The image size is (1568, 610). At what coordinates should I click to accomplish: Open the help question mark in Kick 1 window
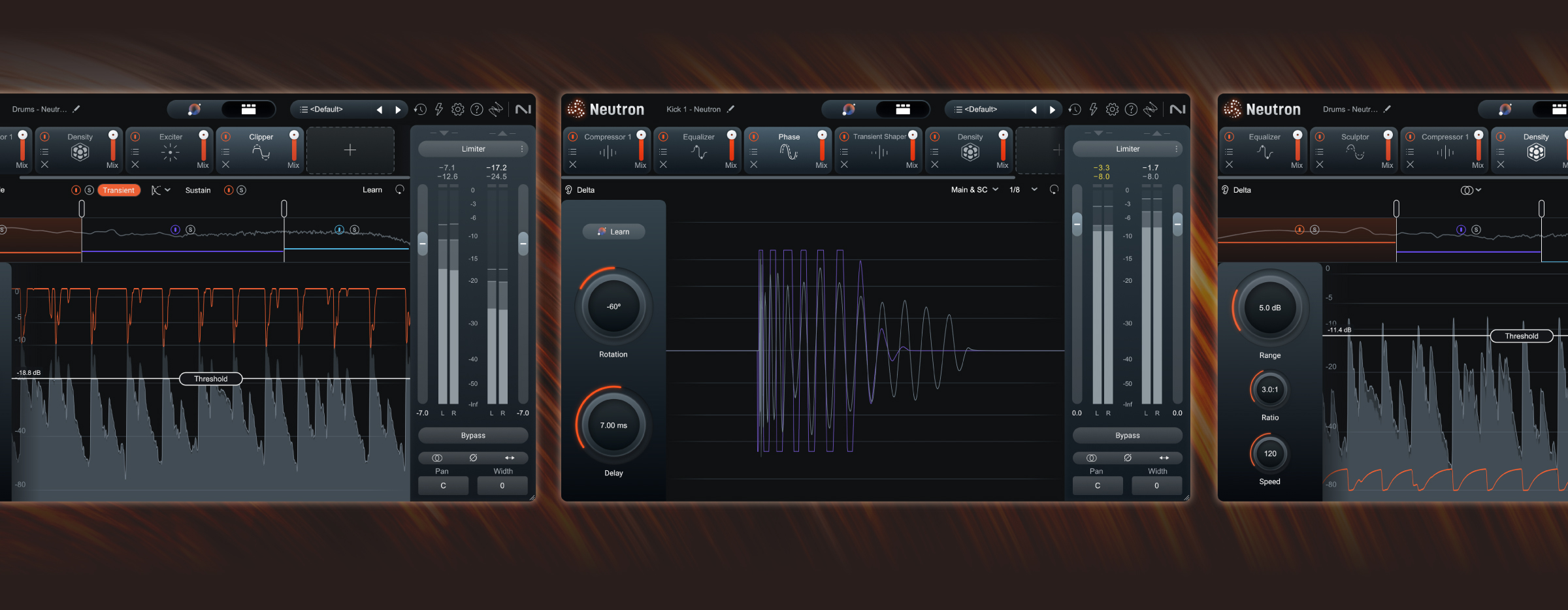pos(1131,109)
